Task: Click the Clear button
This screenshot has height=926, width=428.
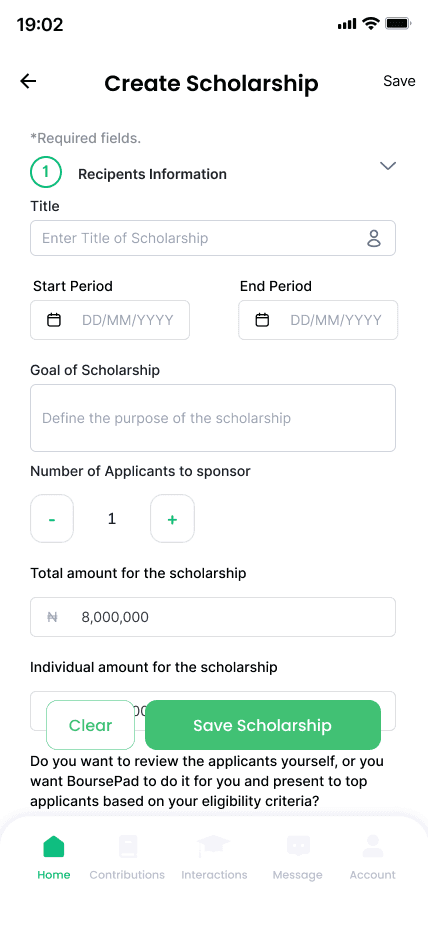Action: [90, 725]
